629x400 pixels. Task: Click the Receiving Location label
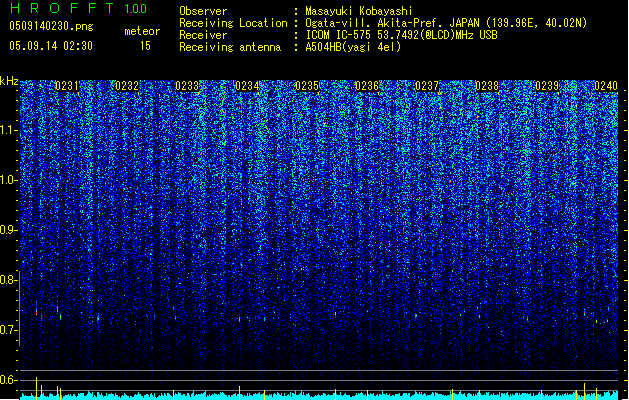(x=233, y=23)
